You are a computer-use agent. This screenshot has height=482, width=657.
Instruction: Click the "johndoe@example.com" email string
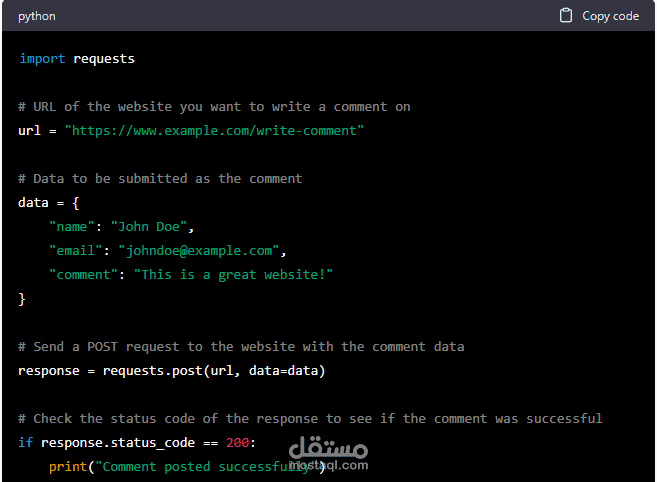coord(199,251)
